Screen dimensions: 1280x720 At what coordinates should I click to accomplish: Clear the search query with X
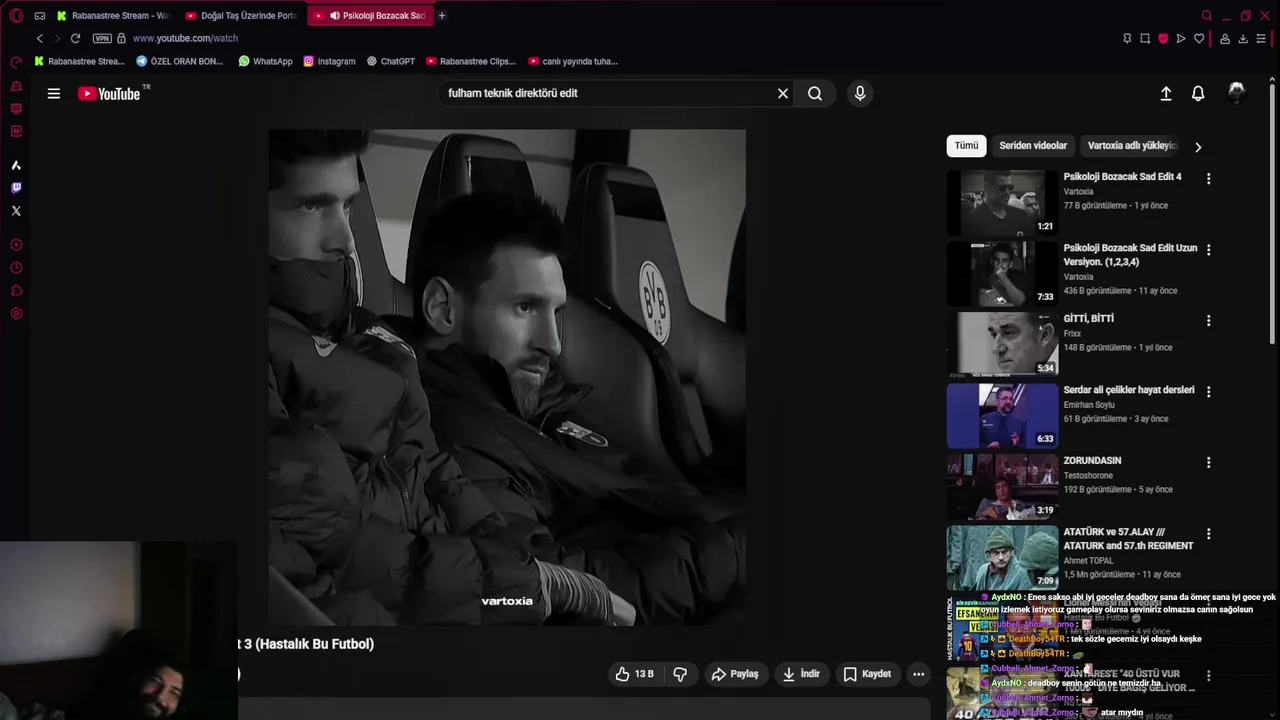click(x=783, y=93)
